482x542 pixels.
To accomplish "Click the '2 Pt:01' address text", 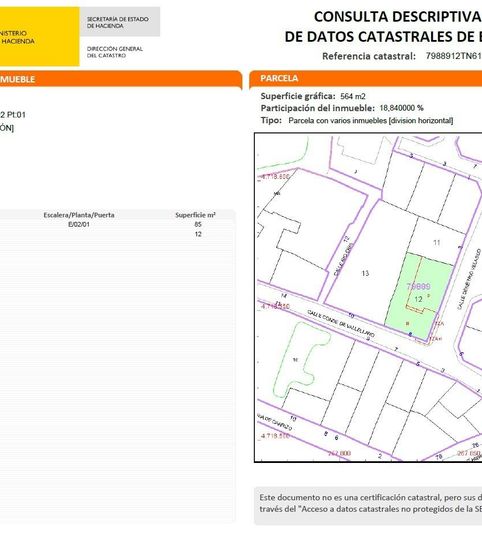I will click(13, 115).
